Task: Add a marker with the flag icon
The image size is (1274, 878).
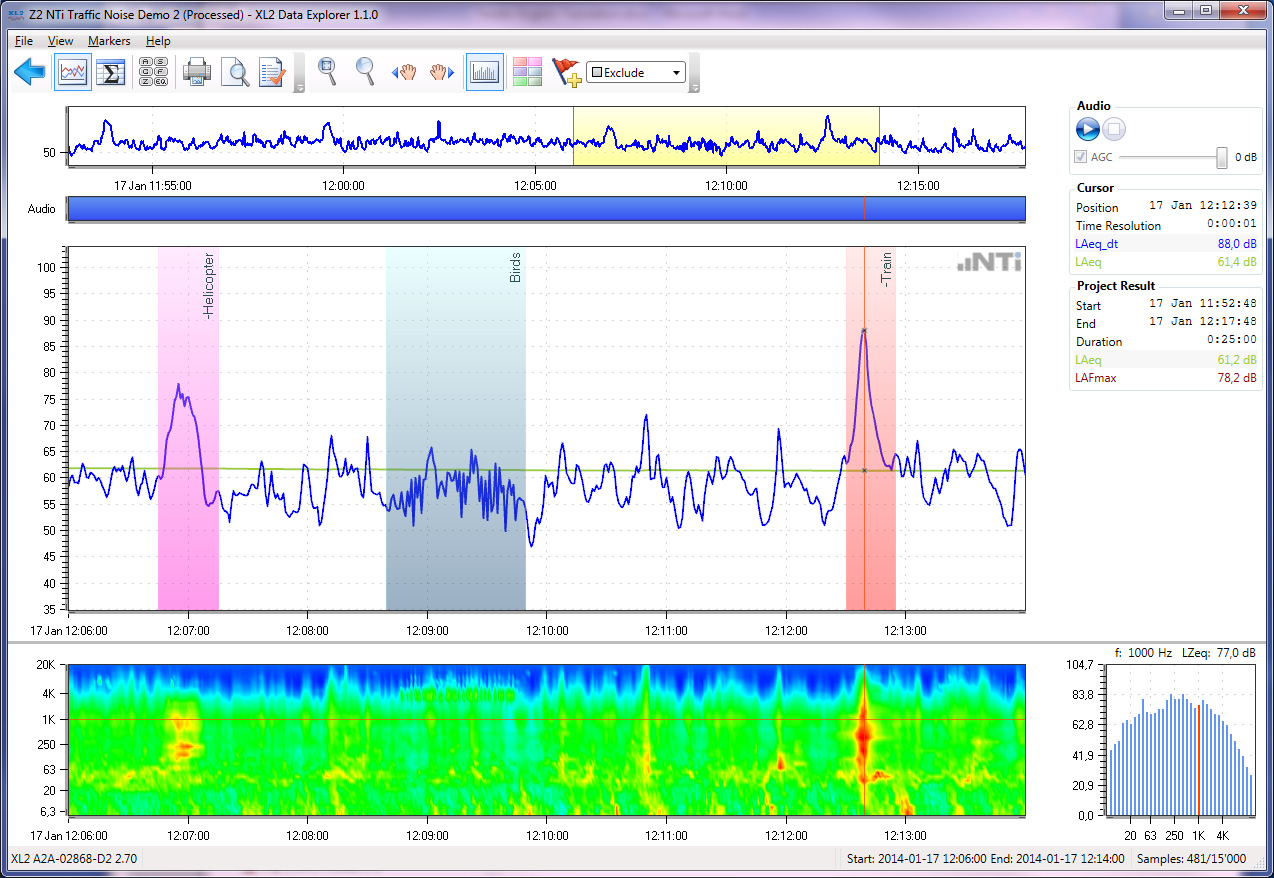Action: click(566, 72)
